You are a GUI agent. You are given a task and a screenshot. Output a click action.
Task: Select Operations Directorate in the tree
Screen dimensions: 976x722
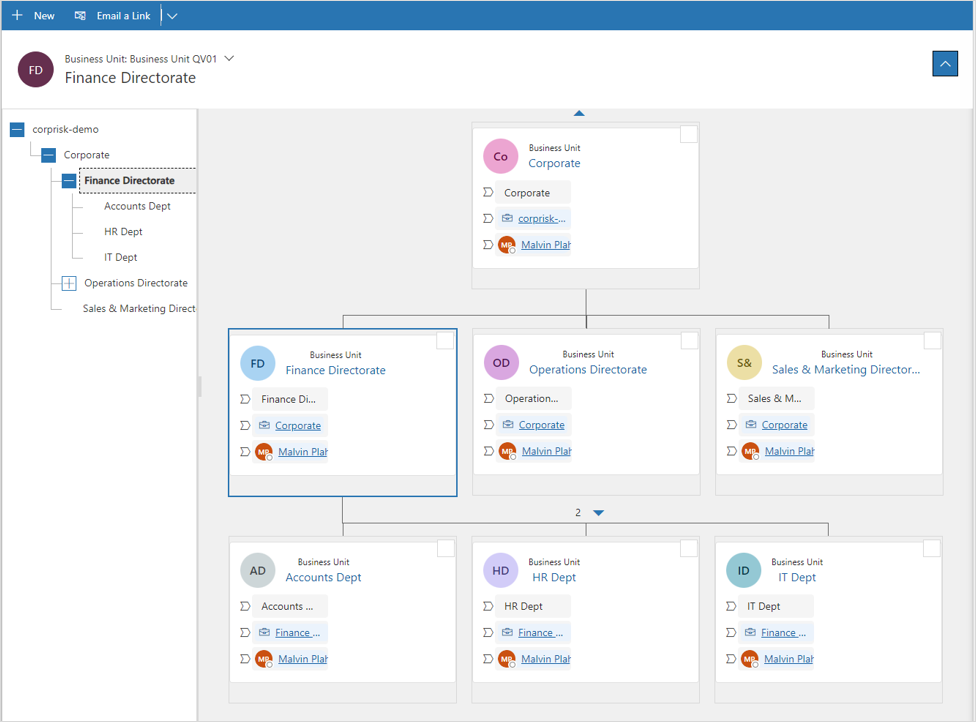[136, 283]
